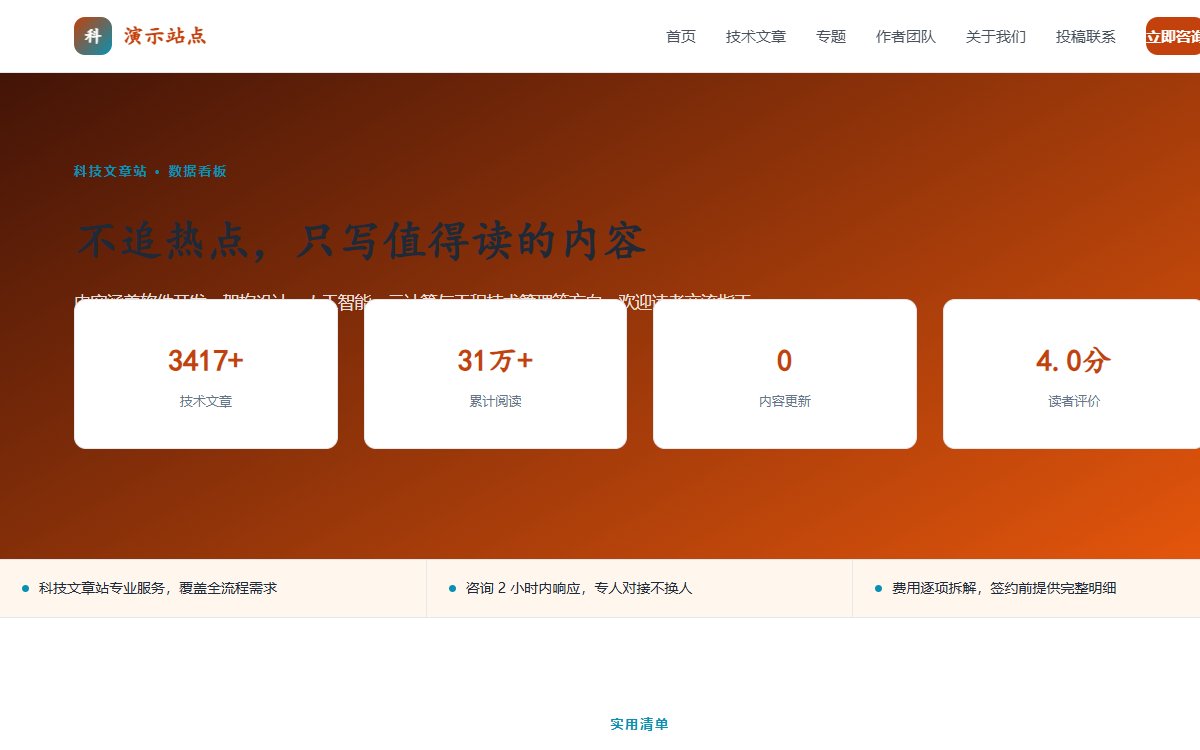Viewport: 1200px width, 750px height.
Task: Select the 4.0分 读者评价 stat card
Action: (1072, 374)
